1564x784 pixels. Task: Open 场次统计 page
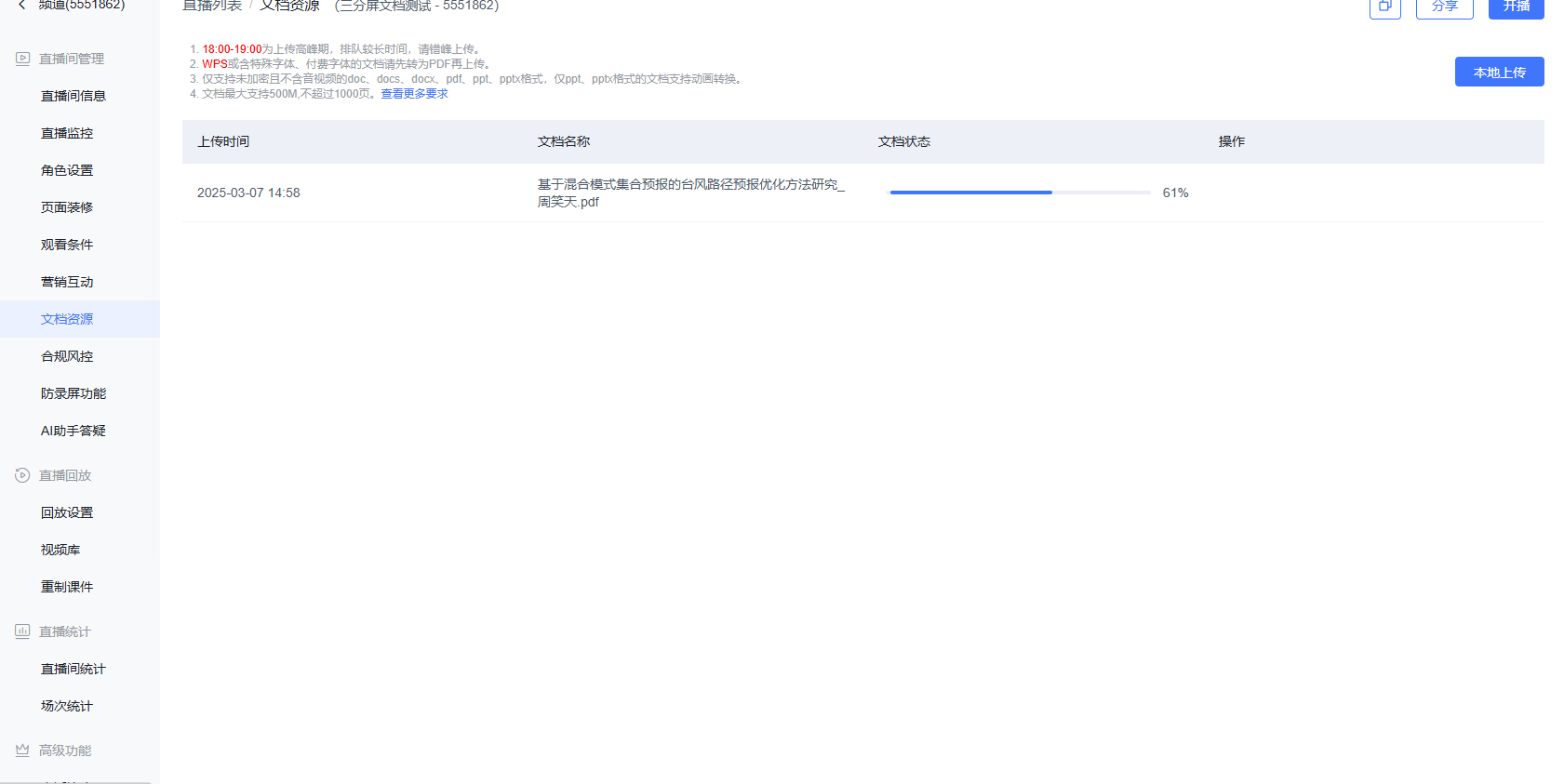tap(67, 706)
